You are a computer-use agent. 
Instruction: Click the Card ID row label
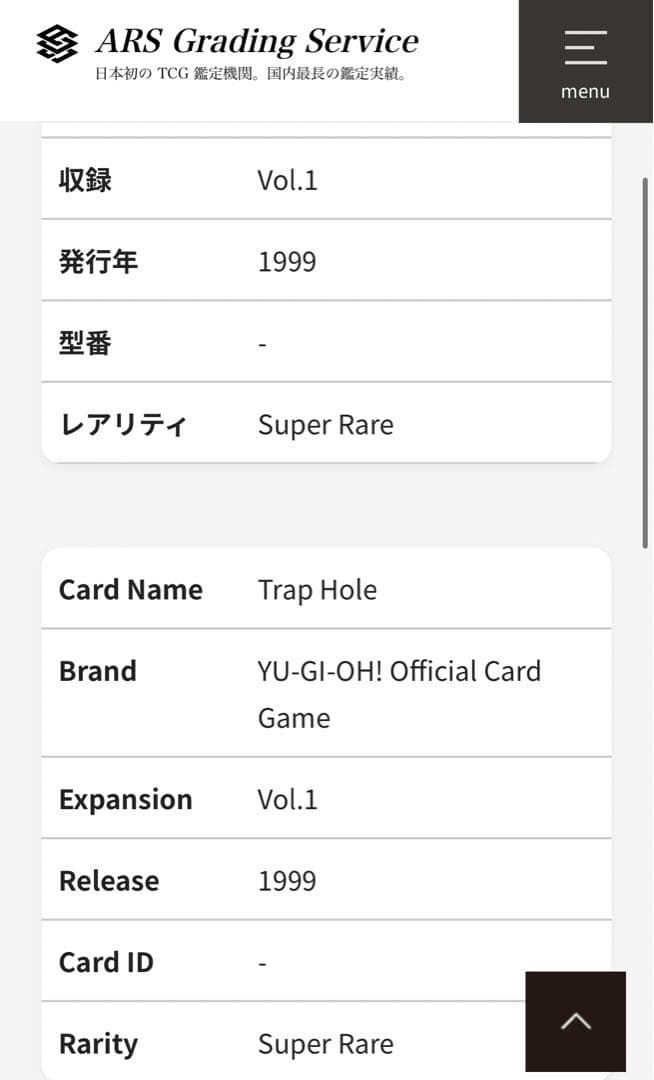click(x=106, y=962)
